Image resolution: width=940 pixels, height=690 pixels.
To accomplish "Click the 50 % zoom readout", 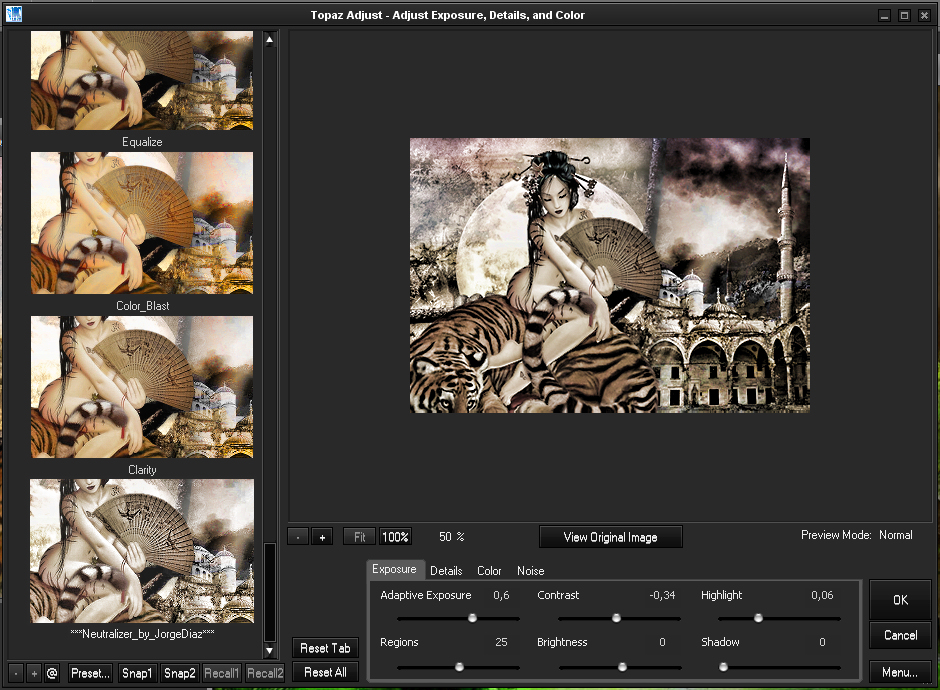I will [451, 537].
